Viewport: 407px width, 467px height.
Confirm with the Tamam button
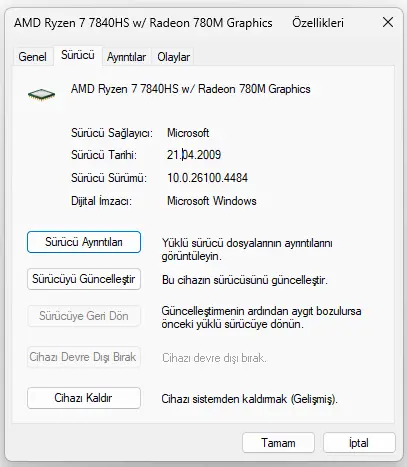click(278, 443)
